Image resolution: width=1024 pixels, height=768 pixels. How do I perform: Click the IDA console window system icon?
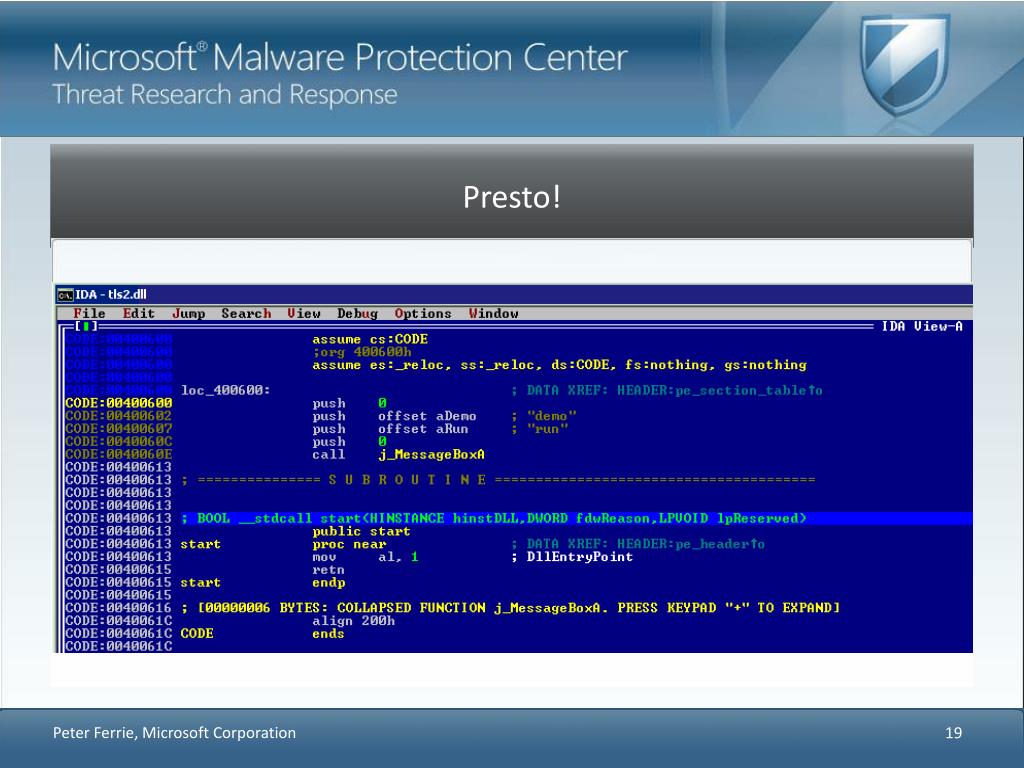65,295
